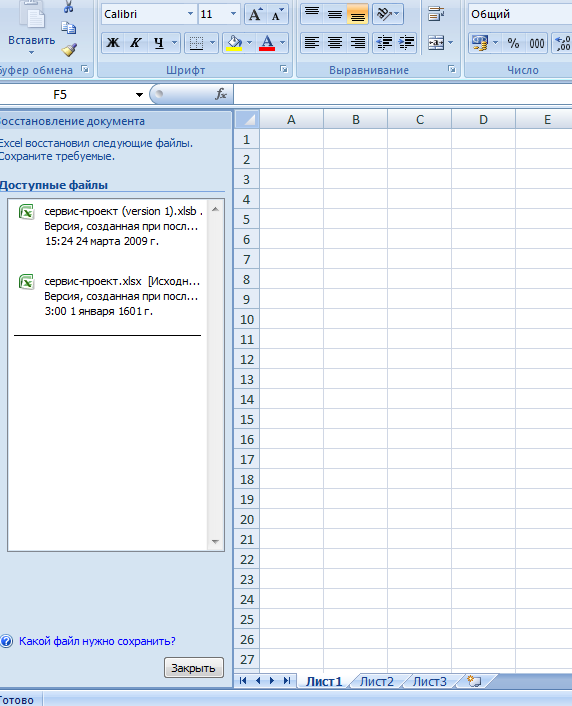Viewport: 572px width, 706px height.
Task: Open Alignment (Выравнивание) dialog launcher
Action: [x=452, y=69]
